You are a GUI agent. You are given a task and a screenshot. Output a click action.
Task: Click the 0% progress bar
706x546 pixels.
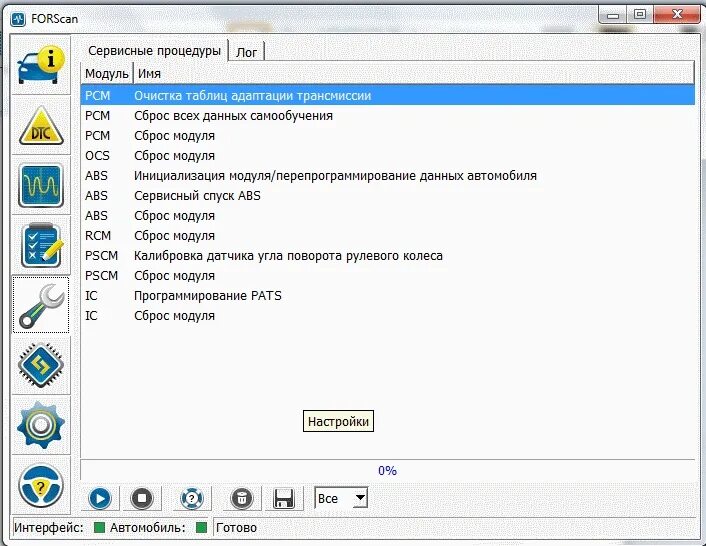388,471
